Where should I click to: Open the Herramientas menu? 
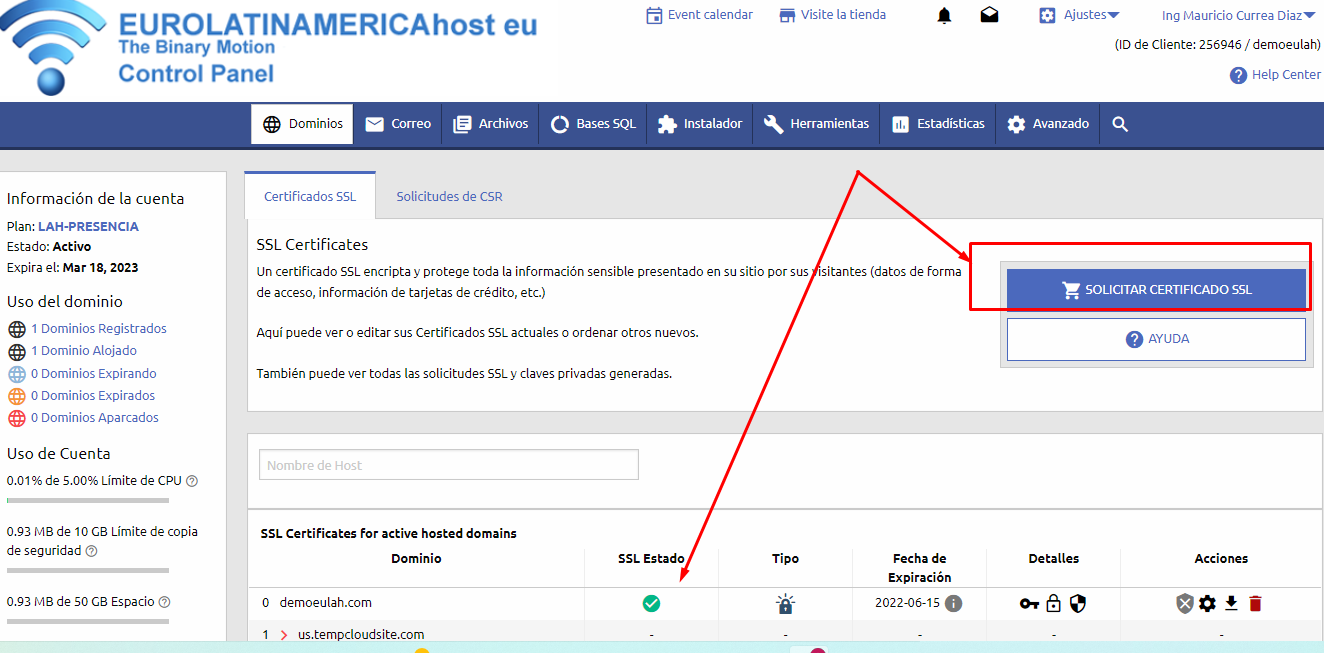(x=816, y=124)
